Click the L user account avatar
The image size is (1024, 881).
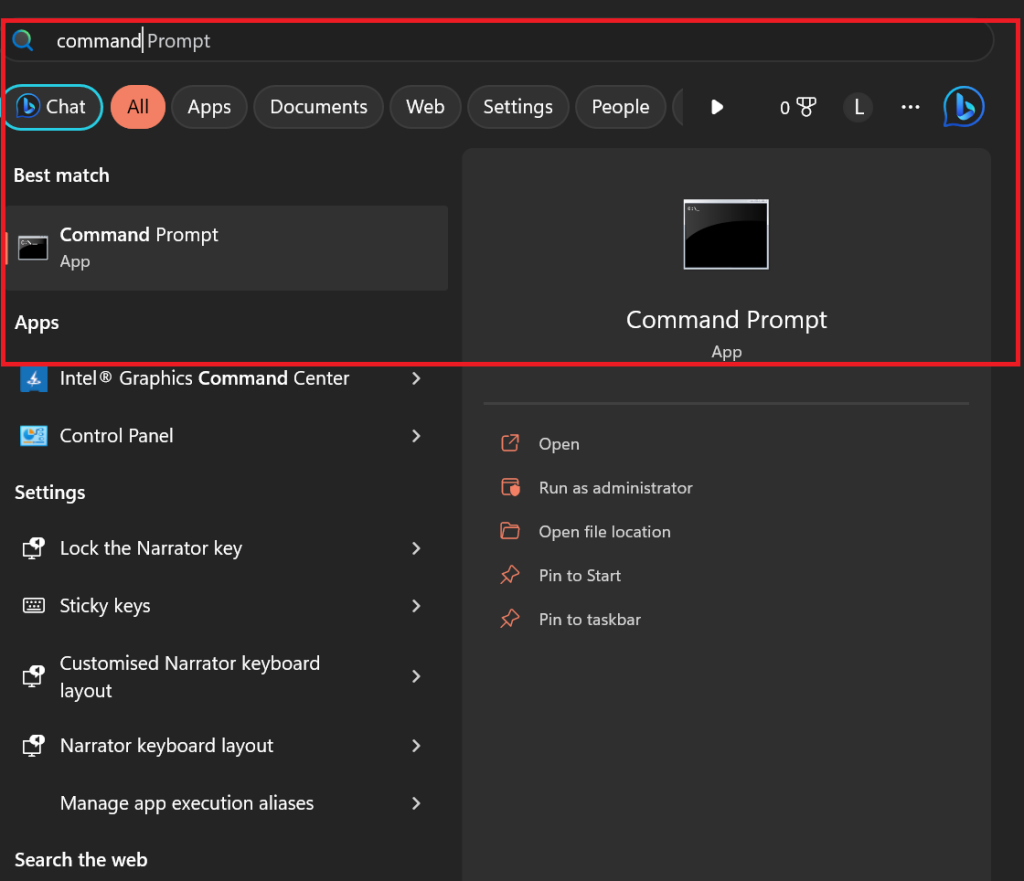tap(857, 107)
